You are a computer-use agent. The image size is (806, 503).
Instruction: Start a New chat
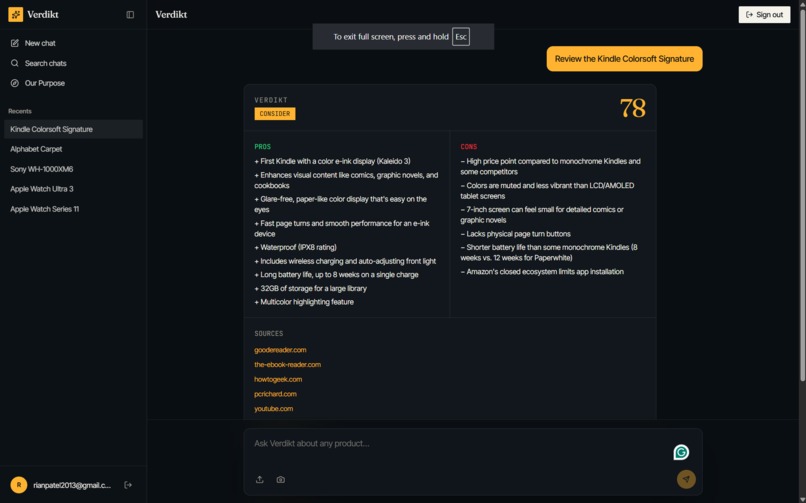tap(73, 43)
